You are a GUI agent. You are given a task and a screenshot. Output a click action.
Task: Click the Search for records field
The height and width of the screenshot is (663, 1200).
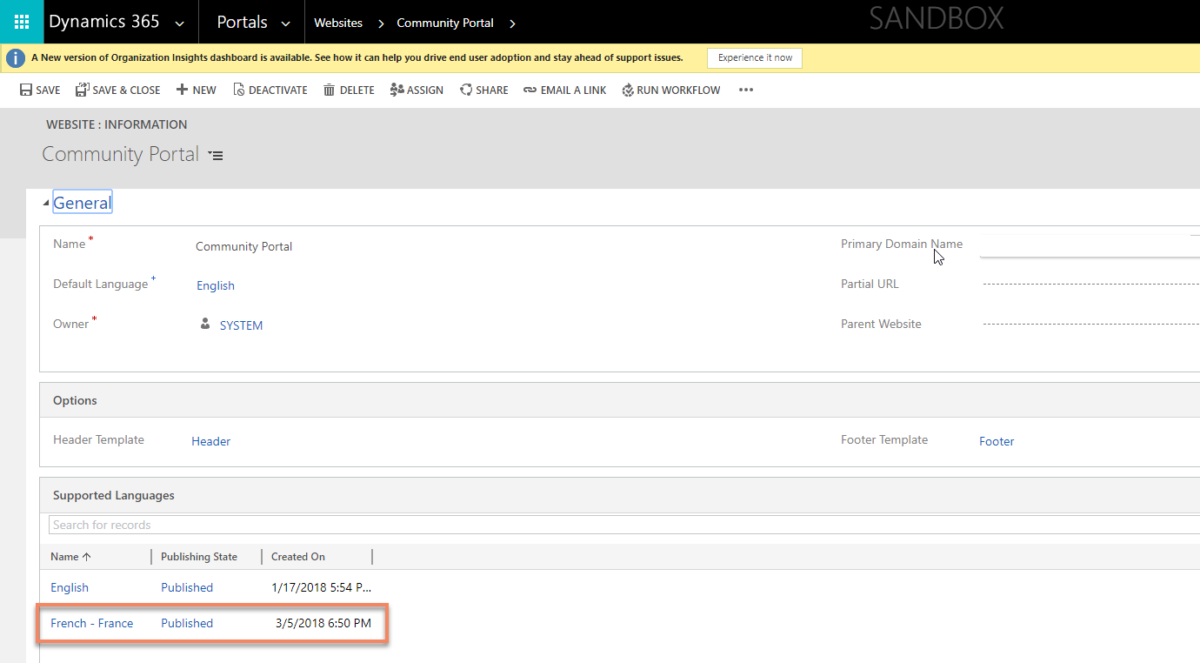pyautogui.click(x=624, y=525)
